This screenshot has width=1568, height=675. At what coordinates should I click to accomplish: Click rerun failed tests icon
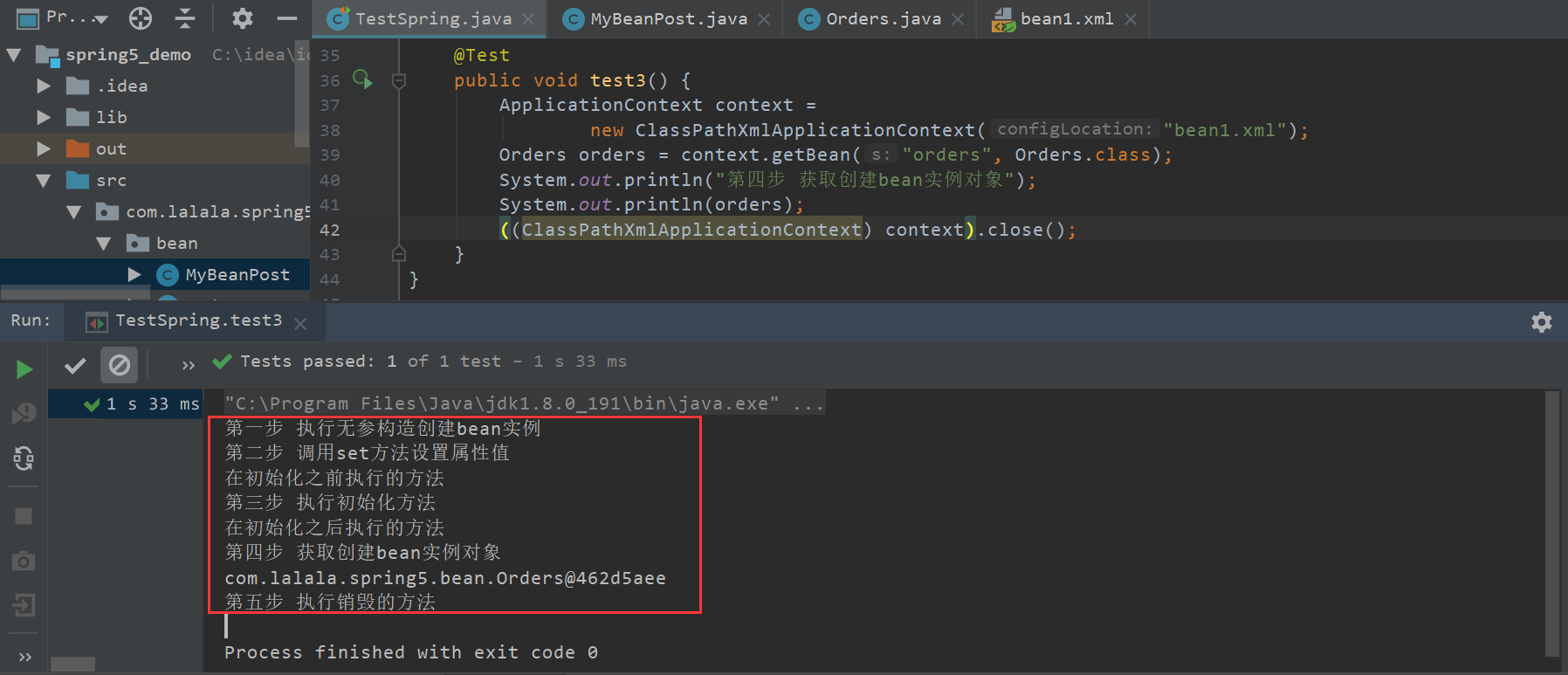click(x=24, y=412)
